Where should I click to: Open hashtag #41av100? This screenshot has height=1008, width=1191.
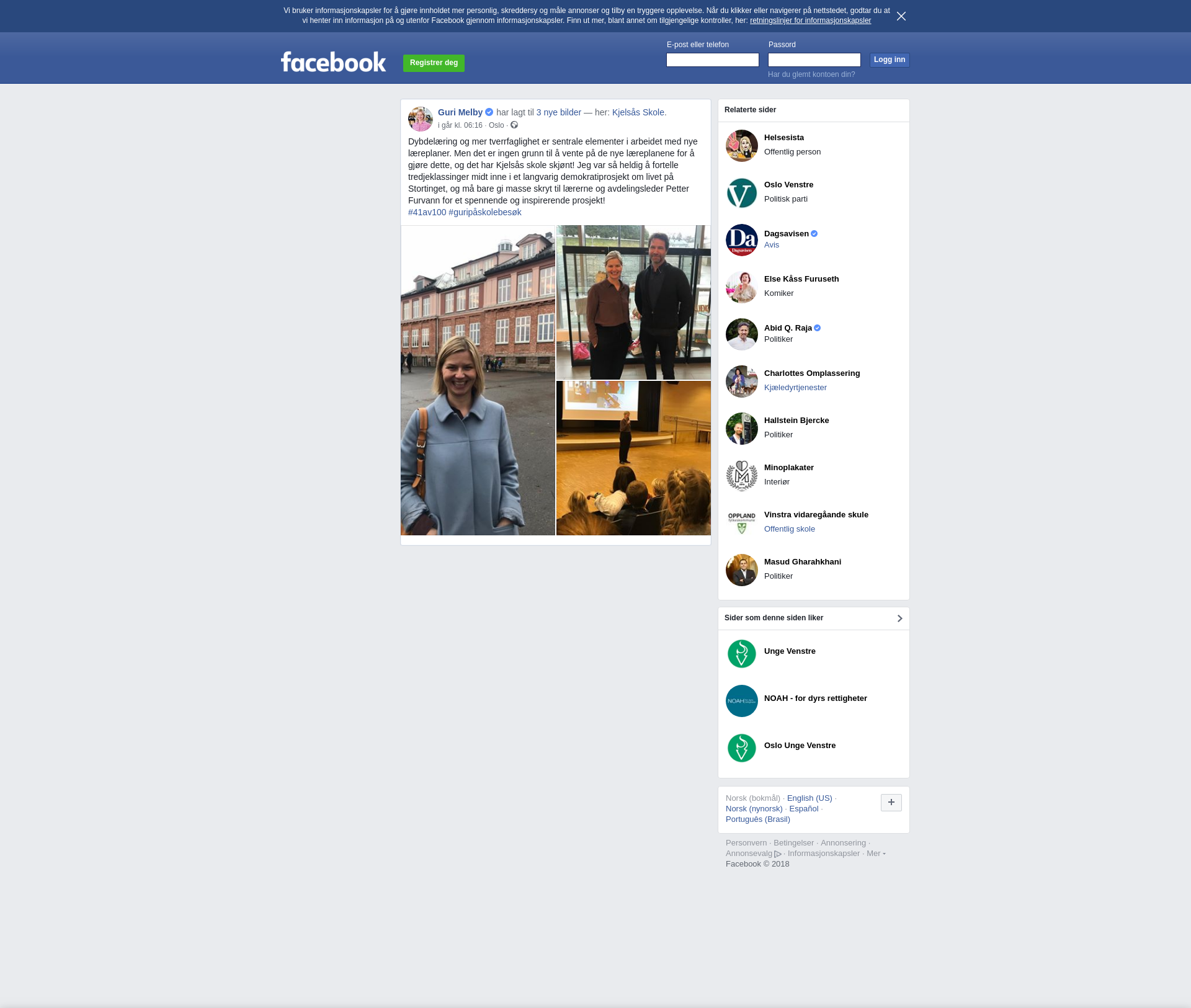pos(427,212)
